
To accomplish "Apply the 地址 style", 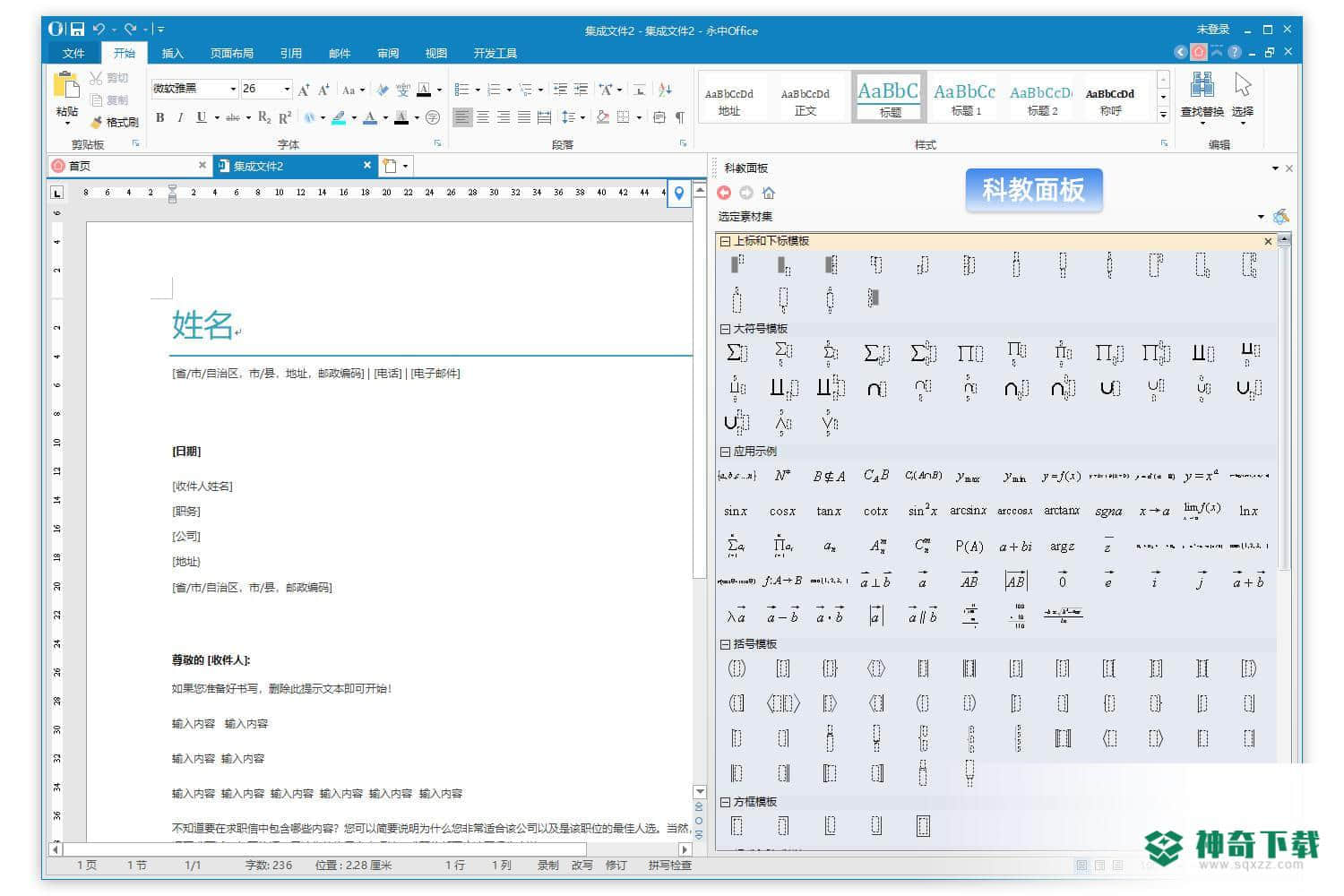I will [x=729, y=98].
